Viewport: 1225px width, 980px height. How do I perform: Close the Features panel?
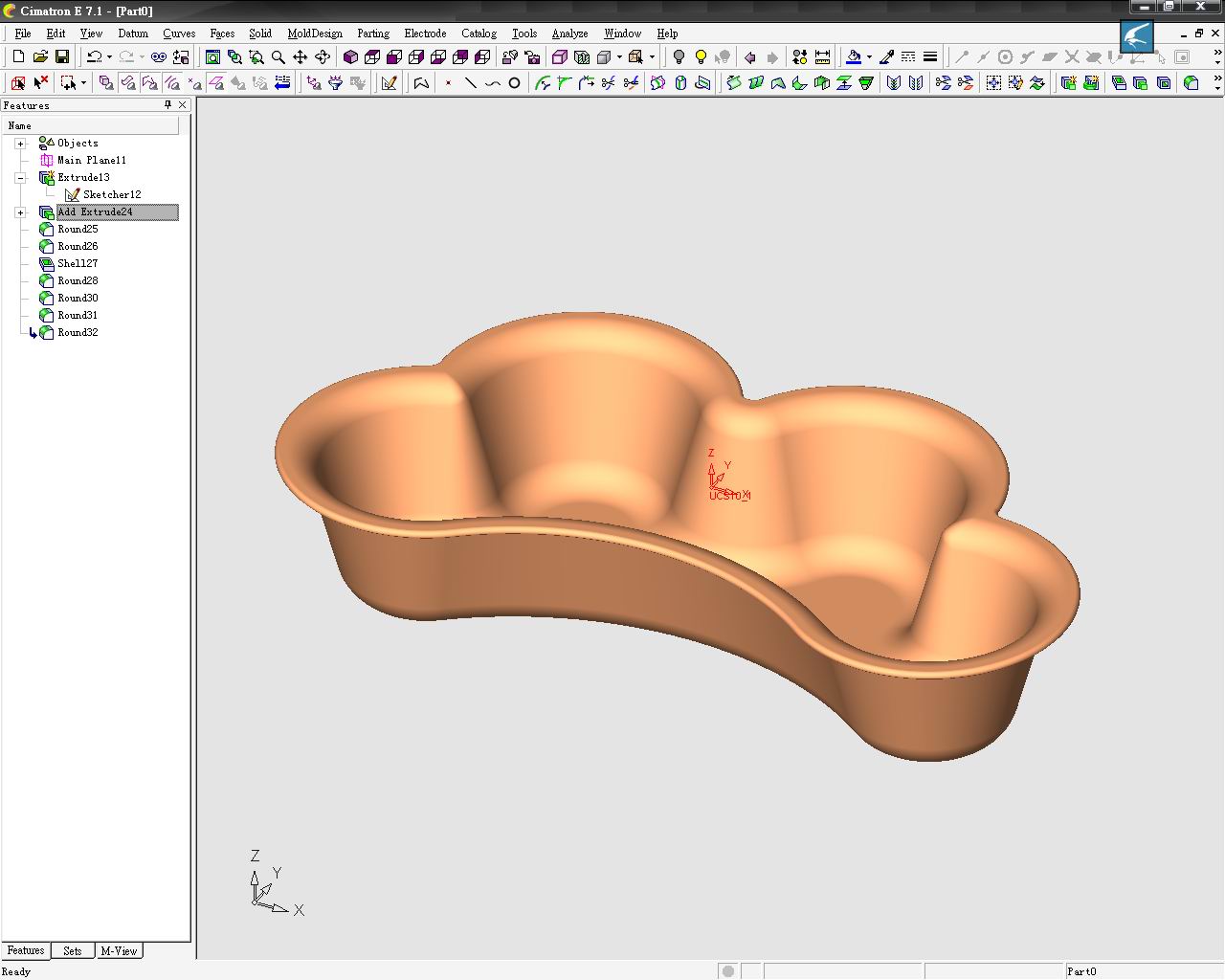(x=184, y=105)
